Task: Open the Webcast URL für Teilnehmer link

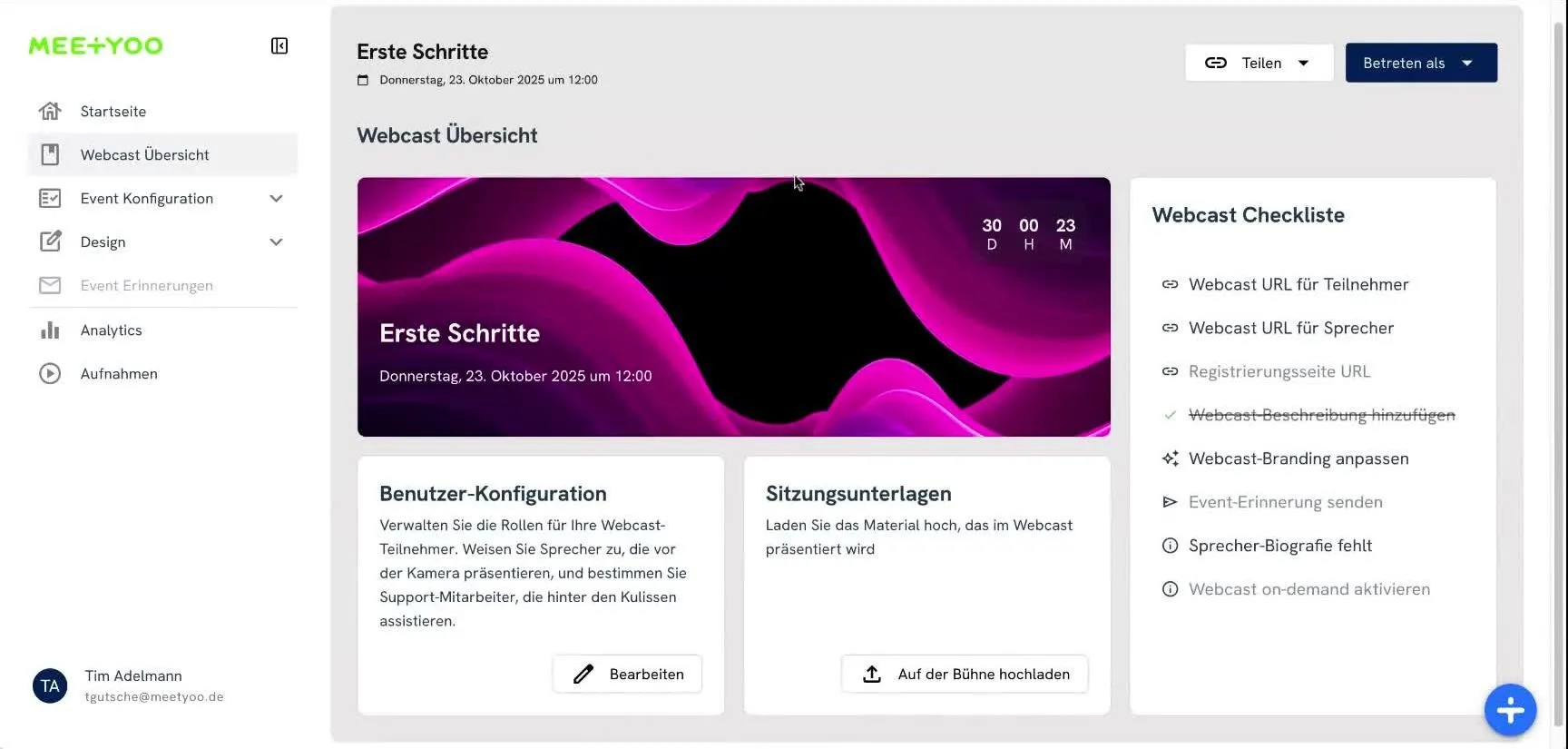Action: [1298, 284]
